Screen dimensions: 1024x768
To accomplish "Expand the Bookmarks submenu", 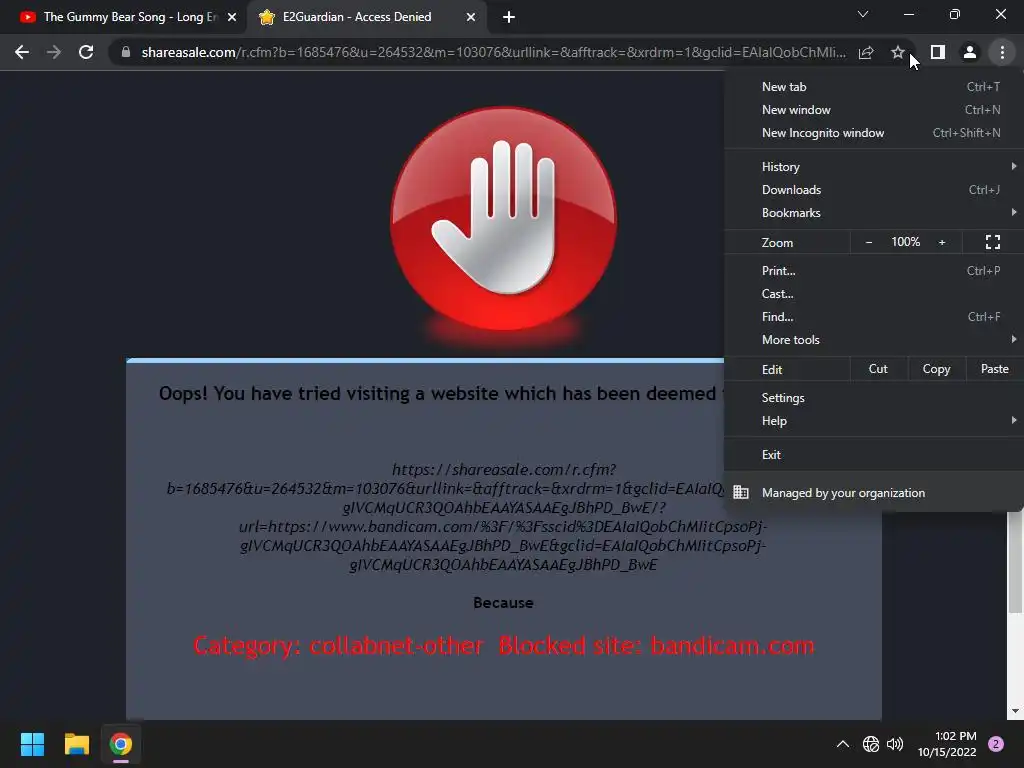I will pyautogui.click(x=874, y=212).
